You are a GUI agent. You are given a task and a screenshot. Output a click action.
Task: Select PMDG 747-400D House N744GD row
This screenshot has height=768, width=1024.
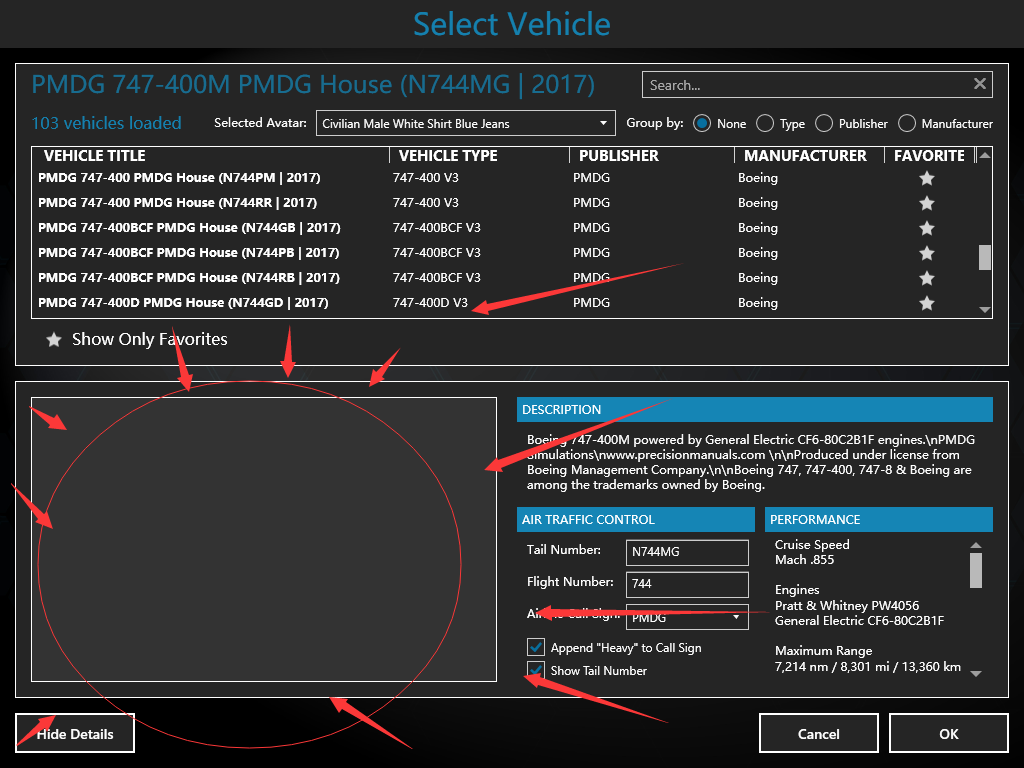(504, 302)
